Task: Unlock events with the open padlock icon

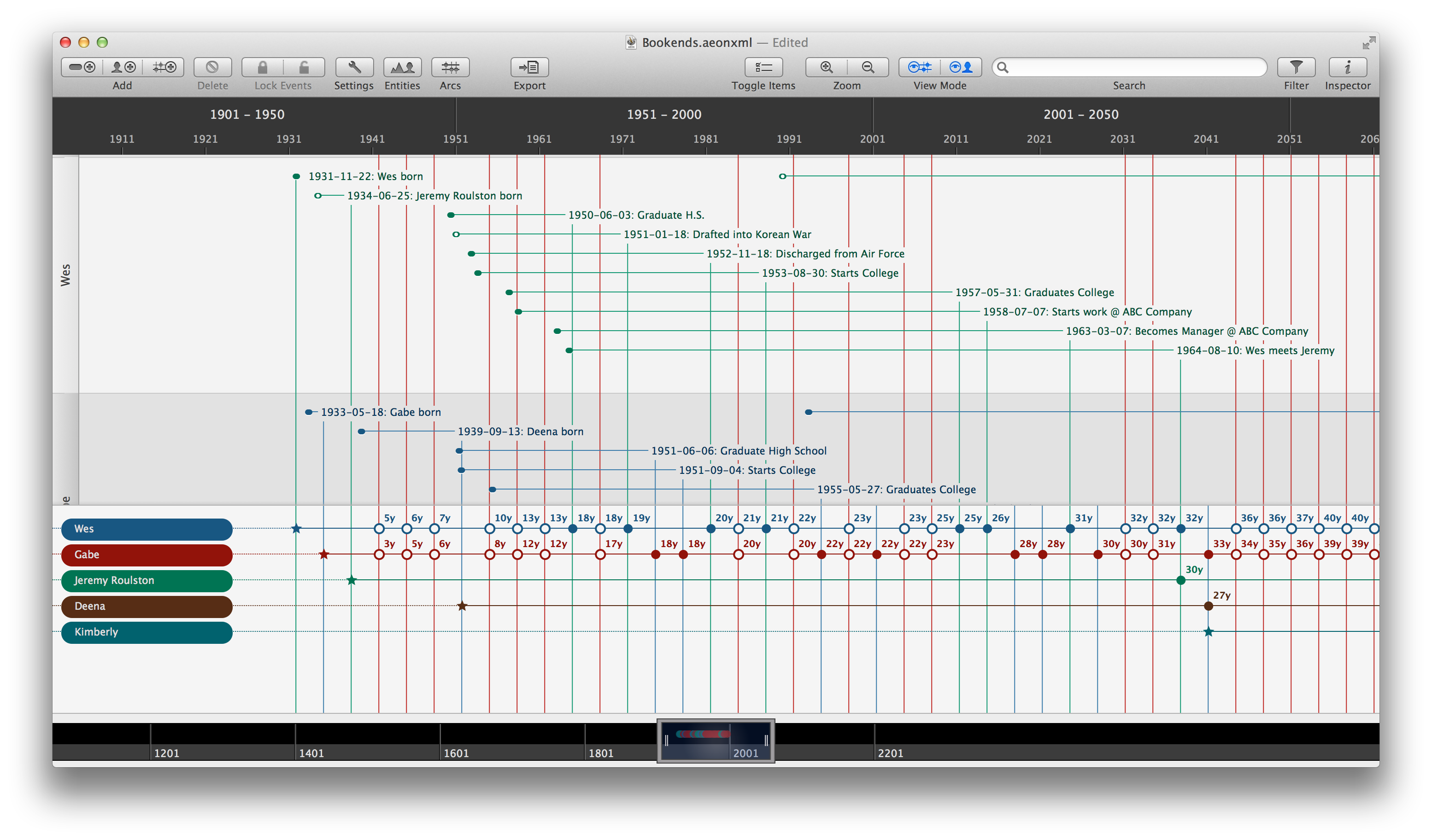Action: [304, 67]
